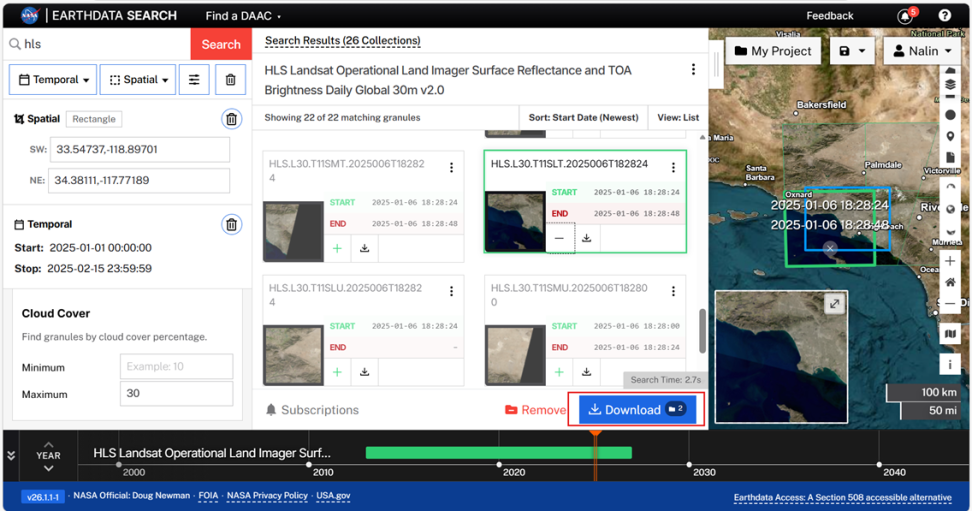
Task: Download granule HLS.L30.T11SLU
Action: [364, 372]
